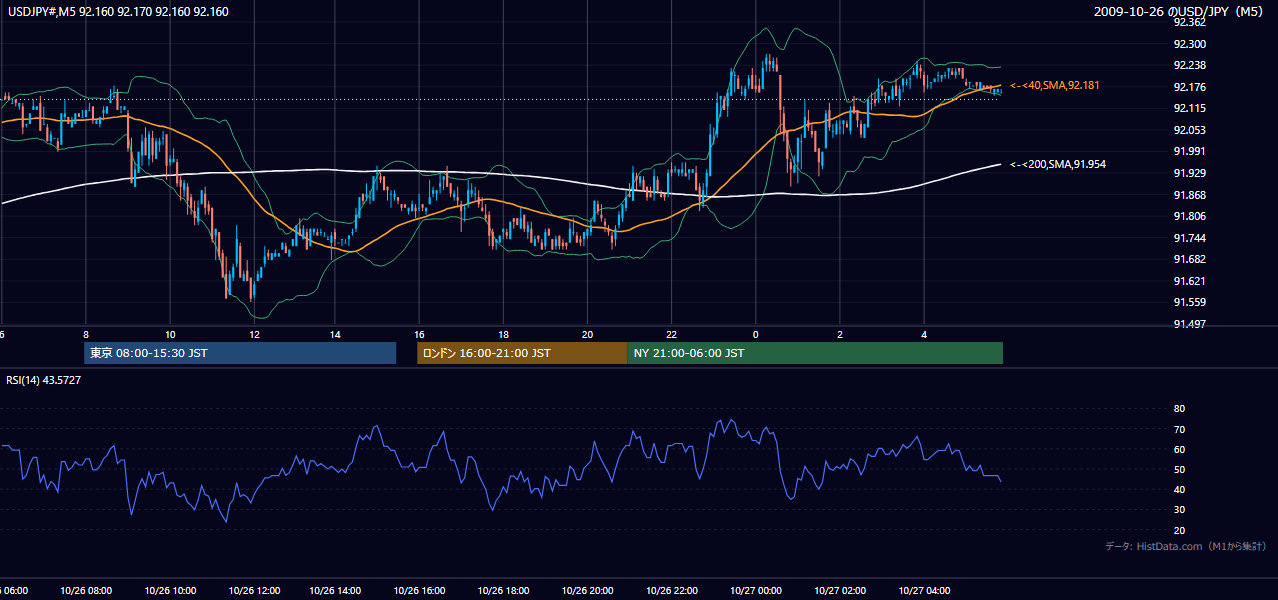Click the RSI scale value 30
This screenshot has width=1278, height=600.
click(x=1179, y=510)
